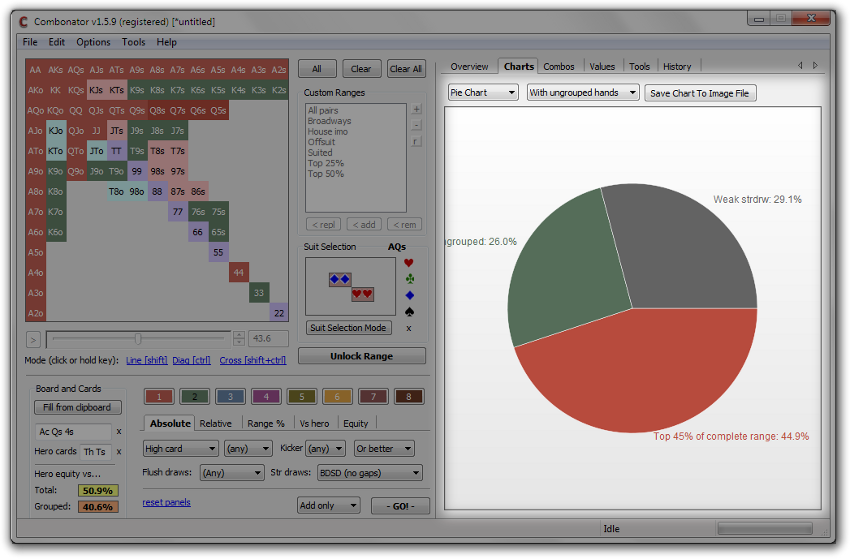850x559 pixels.
Task: Expand the Str draws BDSD dropdown
Action: [x=369, y=473]
